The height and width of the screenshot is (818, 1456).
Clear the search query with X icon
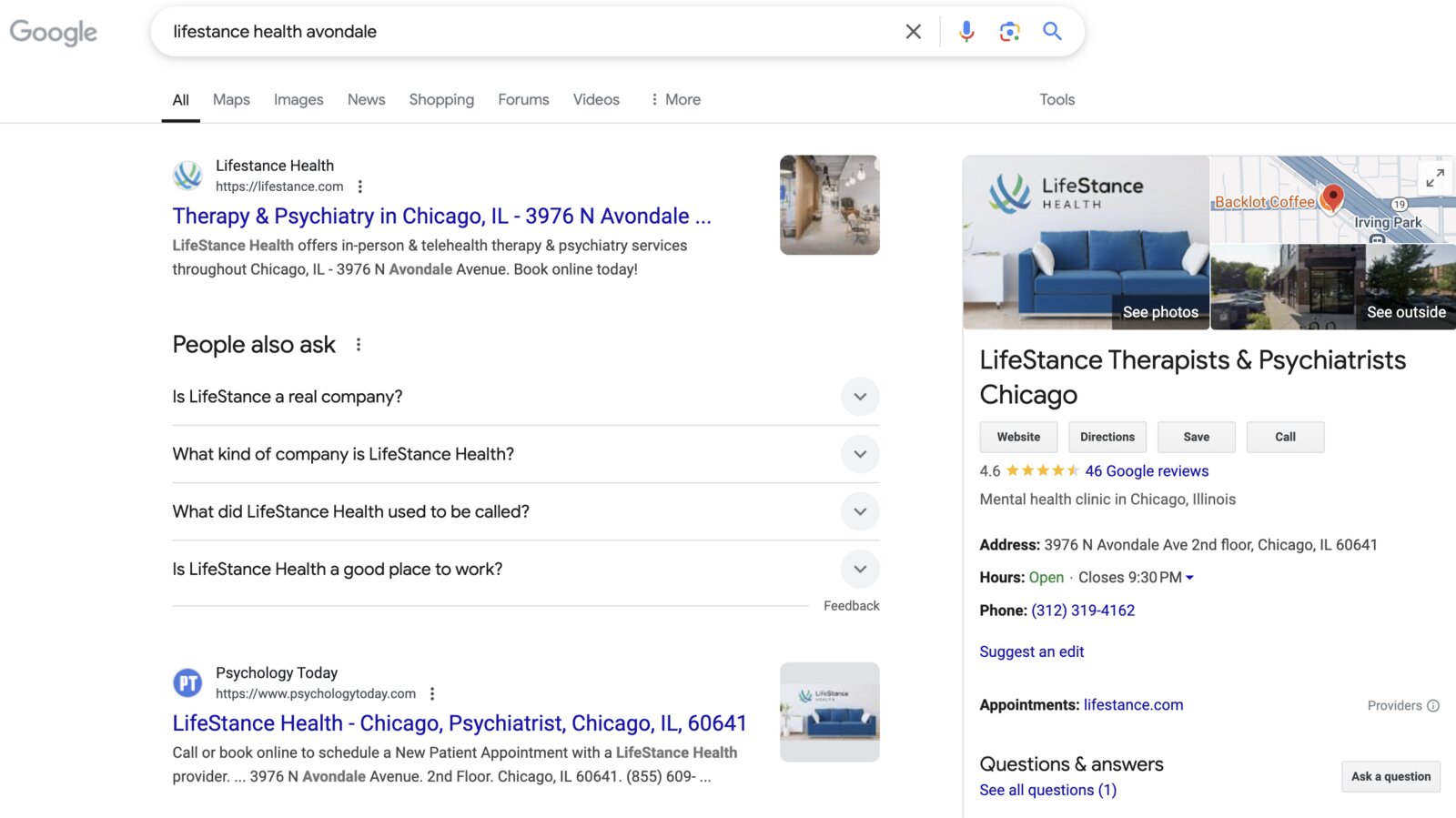click(913, 32)
